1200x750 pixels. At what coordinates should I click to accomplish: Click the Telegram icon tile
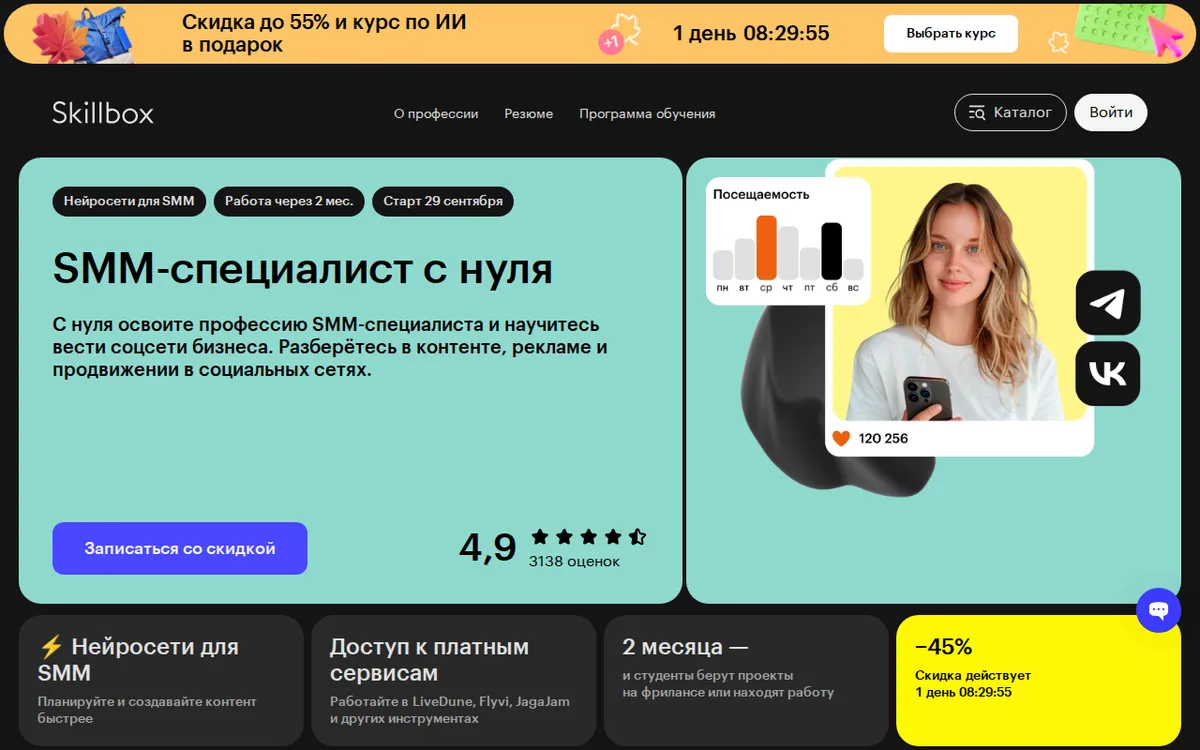[1108, 303]
